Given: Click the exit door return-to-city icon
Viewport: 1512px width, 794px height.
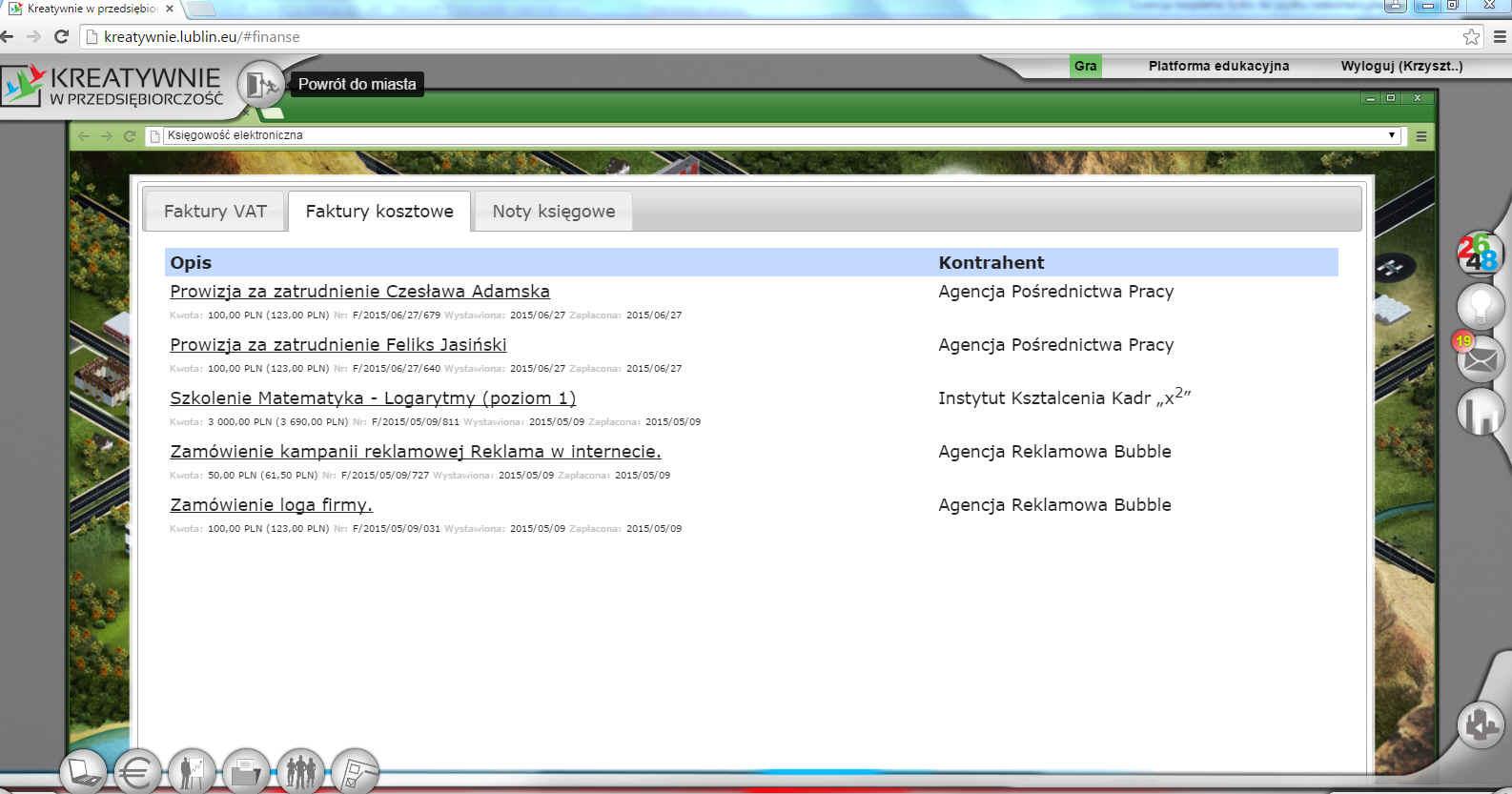Looking at the screenshot, I should coord(259,84).
